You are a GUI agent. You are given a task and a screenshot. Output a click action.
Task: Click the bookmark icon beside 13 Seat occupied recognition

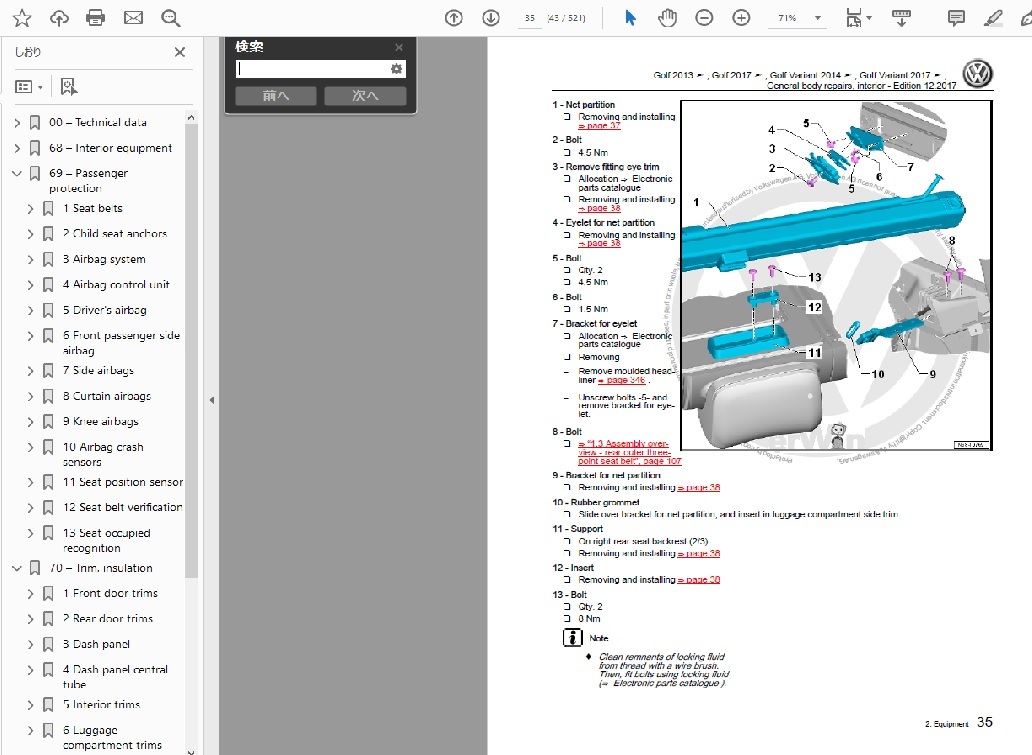(48, 533)
